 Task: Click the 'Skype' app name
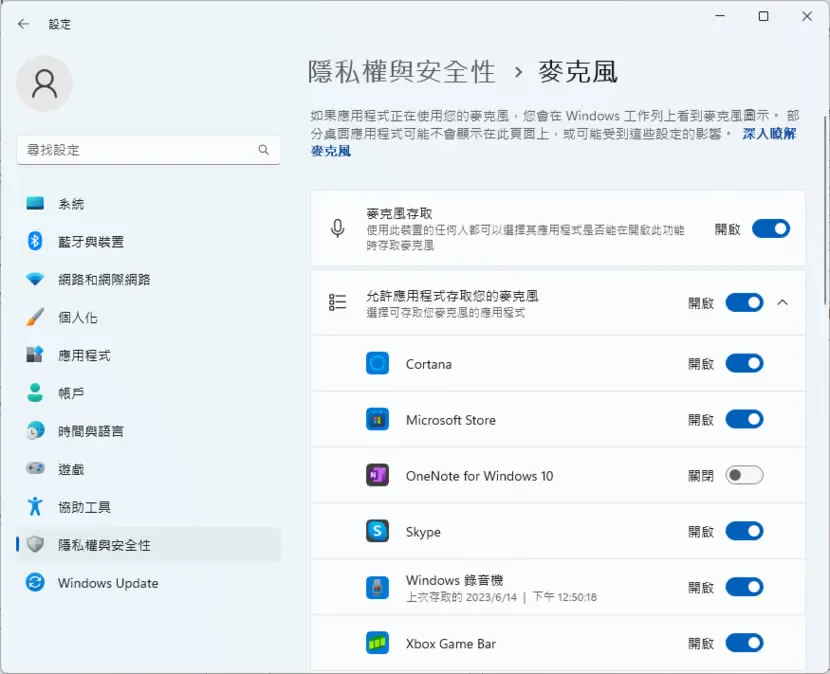pos(423,532)
